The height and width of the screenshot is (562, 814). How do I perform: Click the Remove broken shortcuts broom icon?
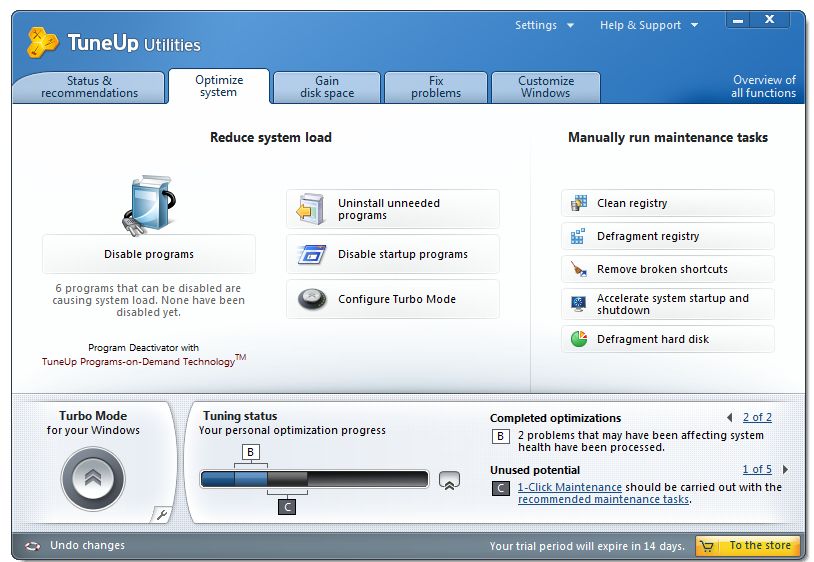pos(579,269)
